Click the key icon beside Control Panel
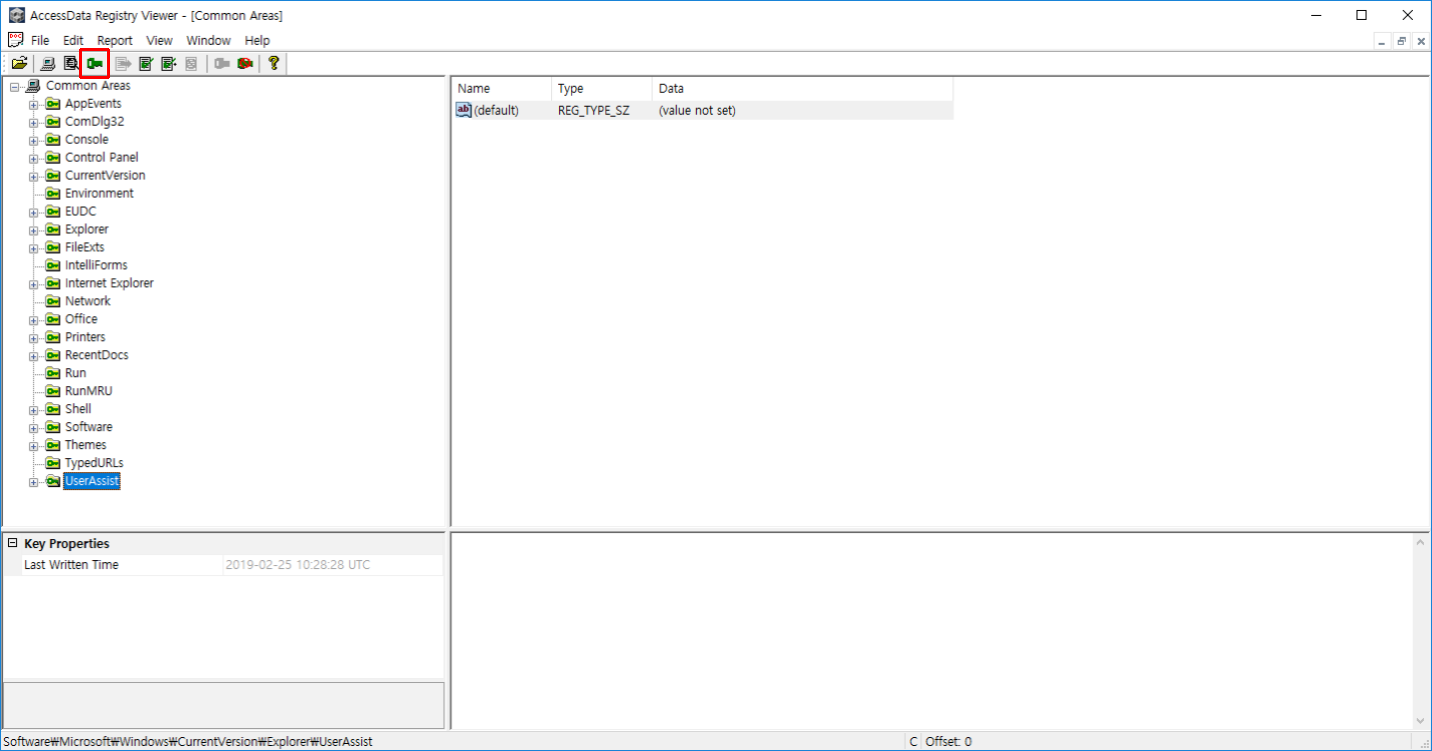This screenshot has height=751, width=1432. click(x=53, y=158)
